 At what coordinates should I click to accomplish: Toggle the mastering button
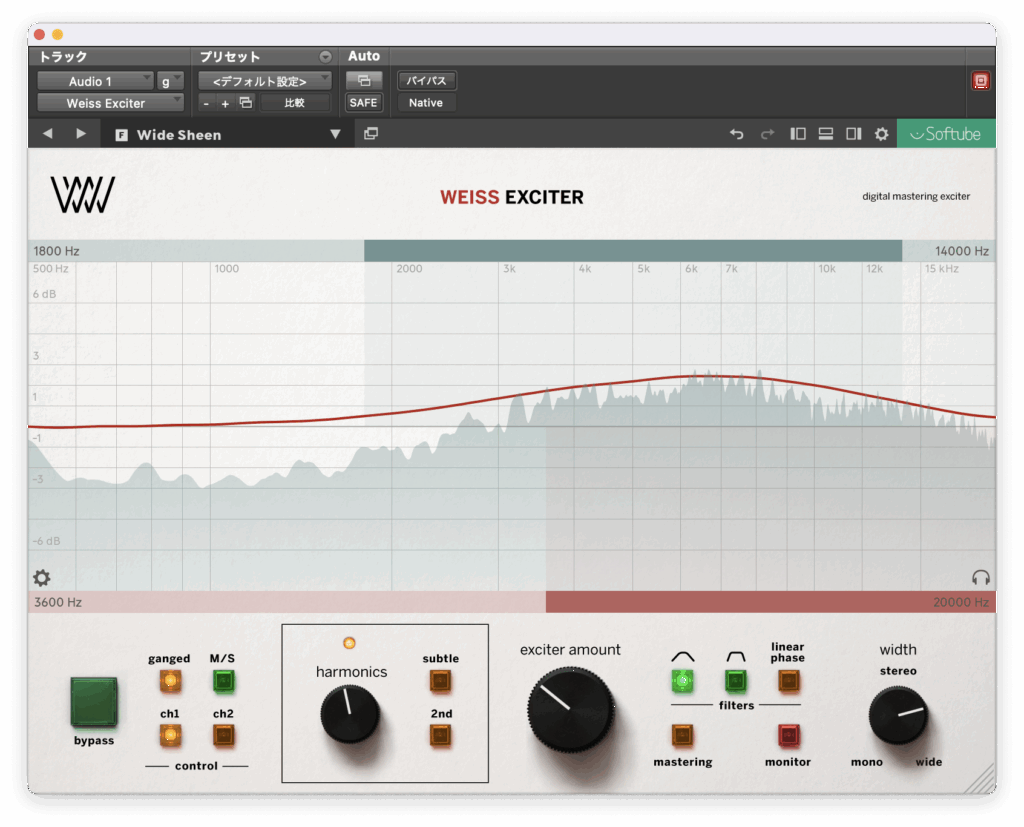(x=682, y=736)
